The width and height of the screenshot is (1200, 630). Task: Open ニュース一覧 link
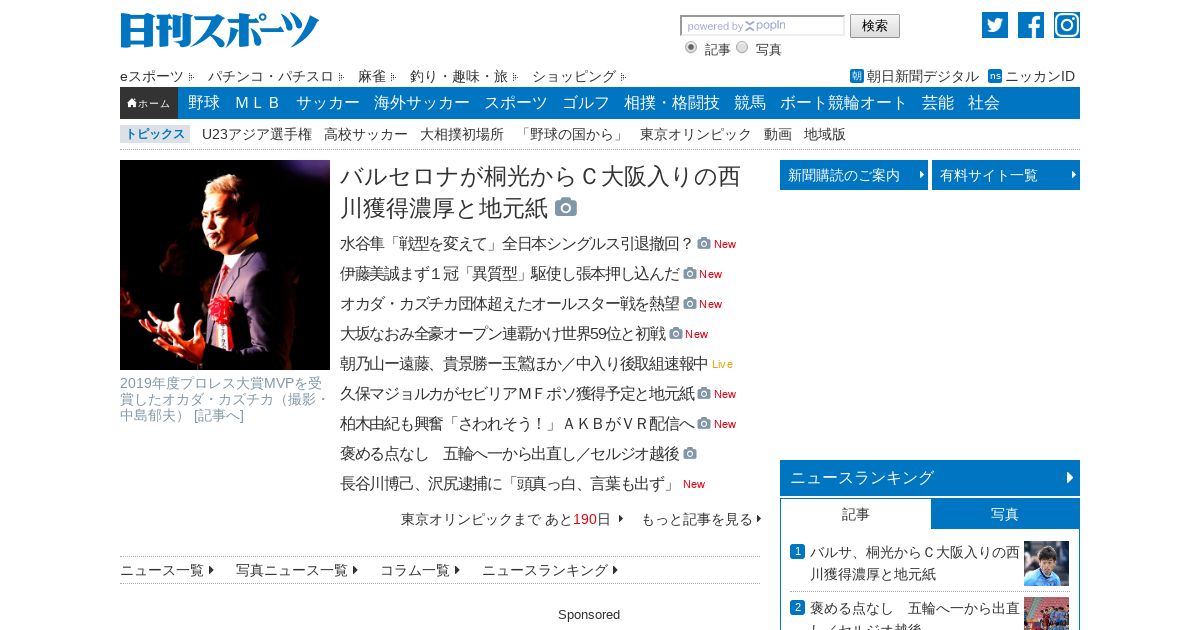(x=167, y=570)
